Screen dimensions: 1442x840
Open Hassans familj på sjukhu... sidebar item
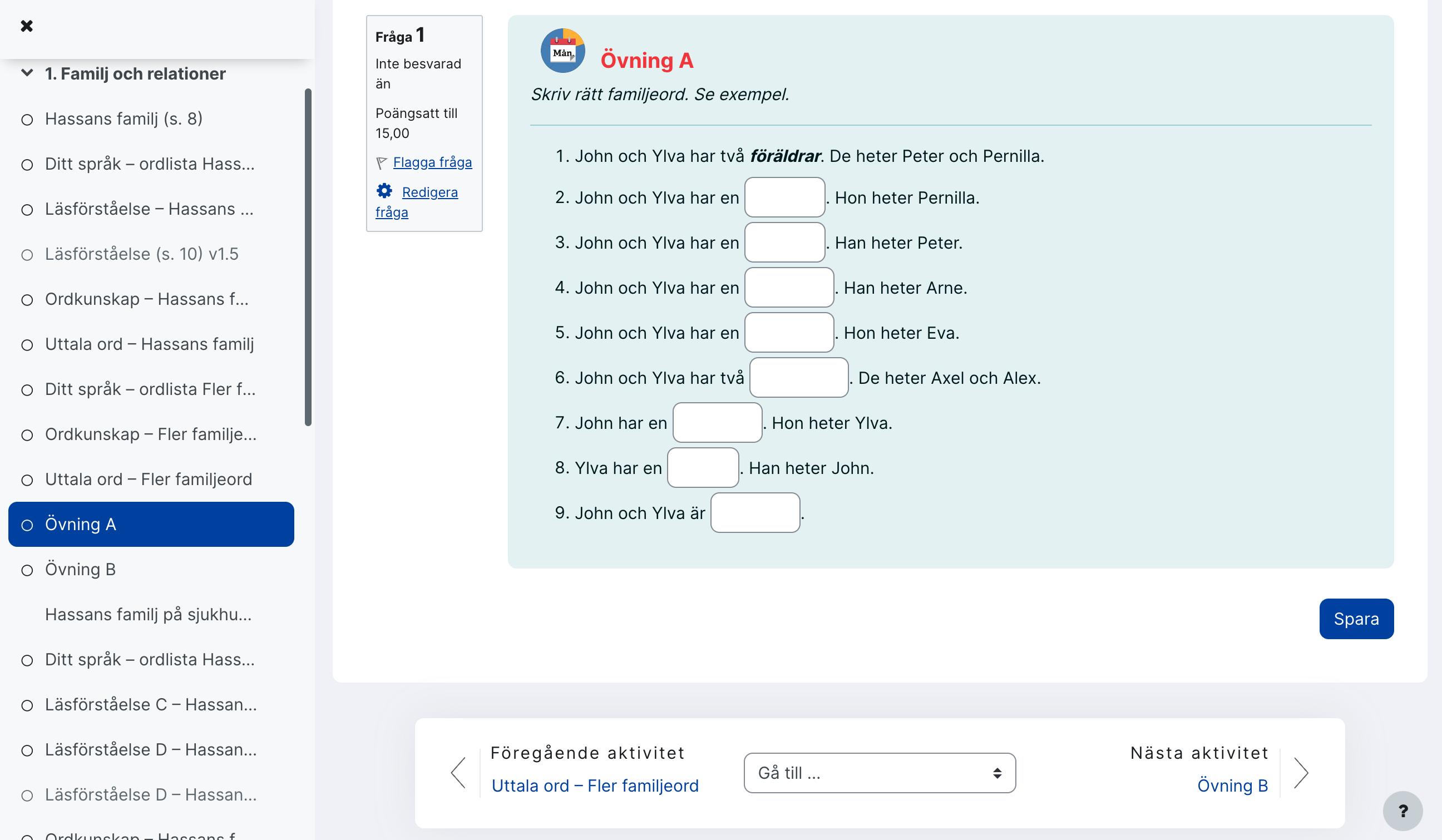pos(148,615)
